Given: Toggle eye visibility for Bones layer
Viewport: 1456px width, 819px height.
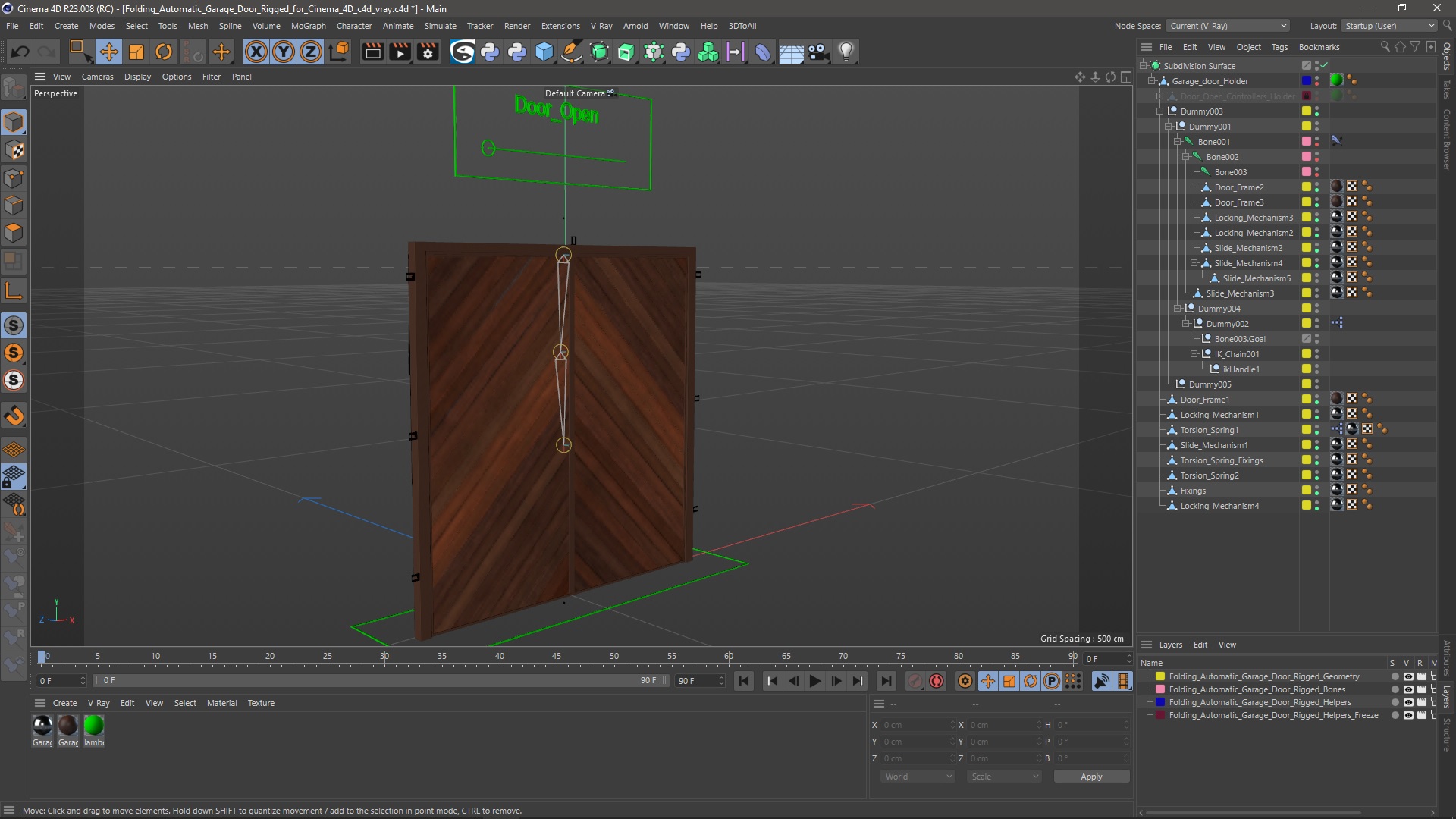Looking at the screenshot, I should (x=1408, y=689).
